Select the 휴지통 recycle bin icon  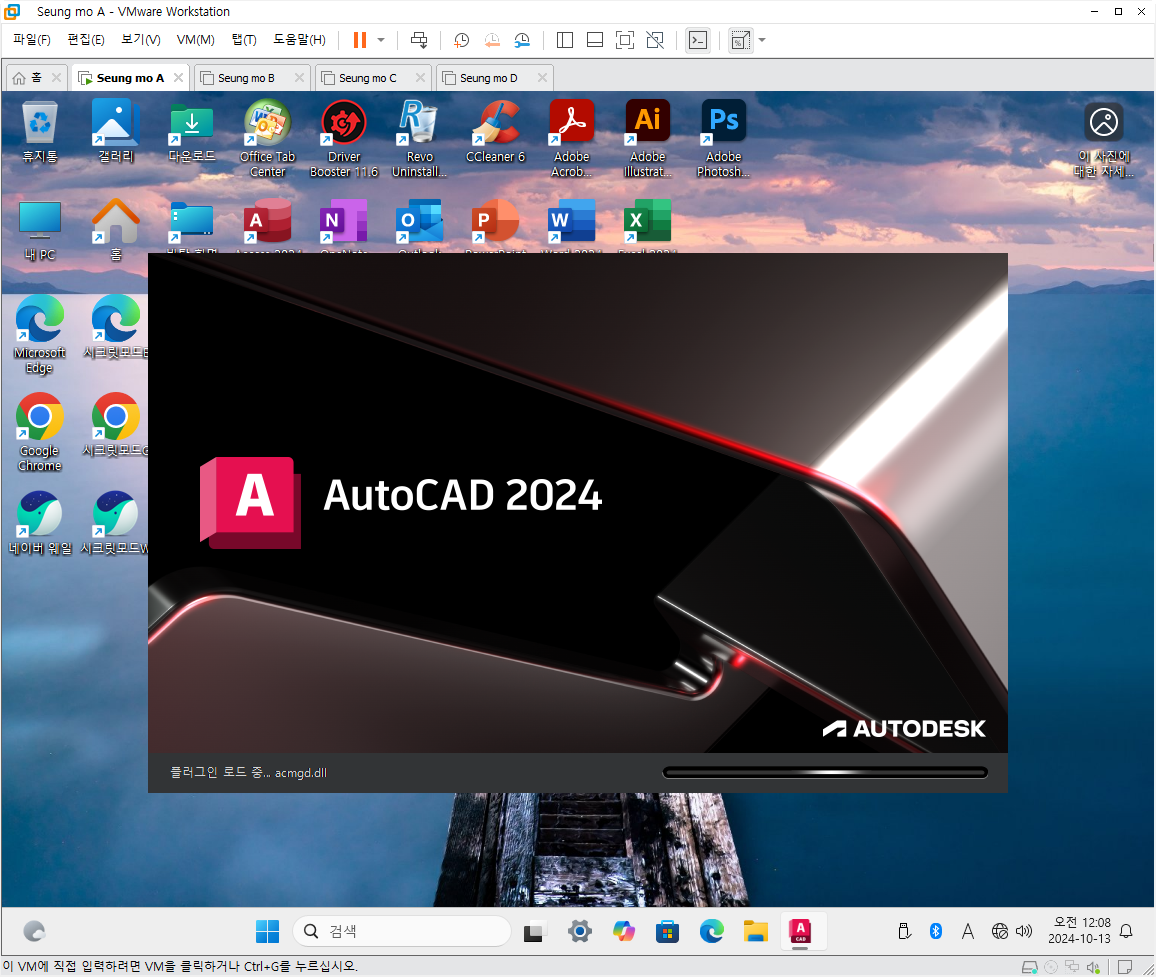coord(40,133)
